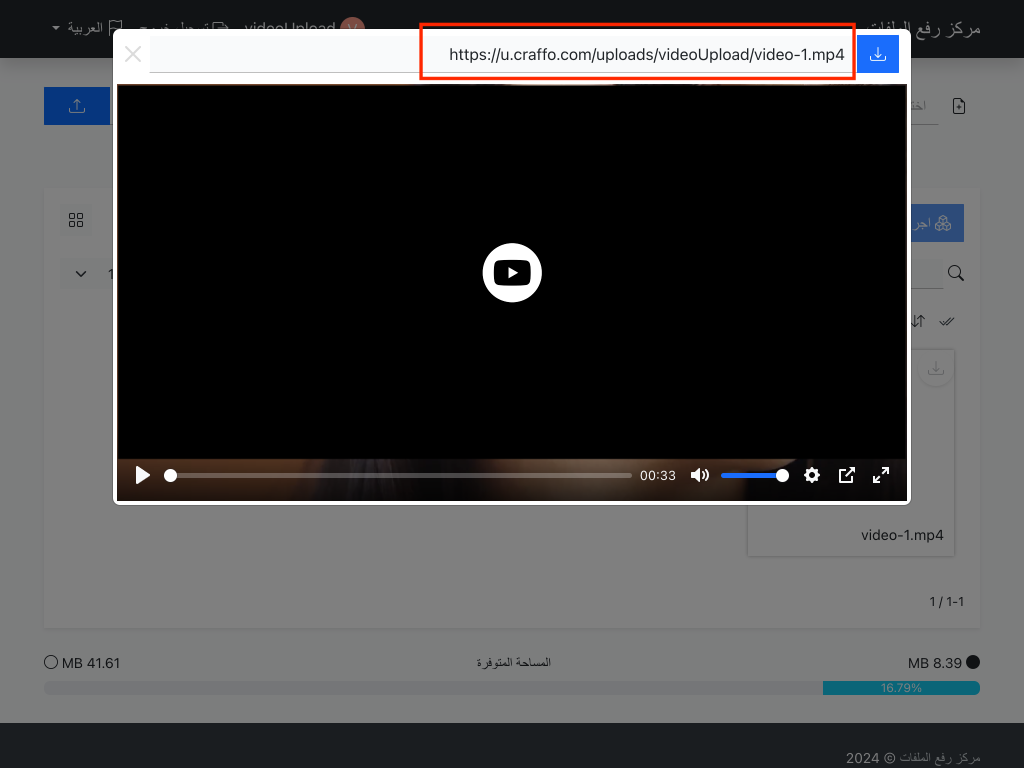Mute the video with the speaker icon
Screen dimensions: 1024x768
(700, 476)
